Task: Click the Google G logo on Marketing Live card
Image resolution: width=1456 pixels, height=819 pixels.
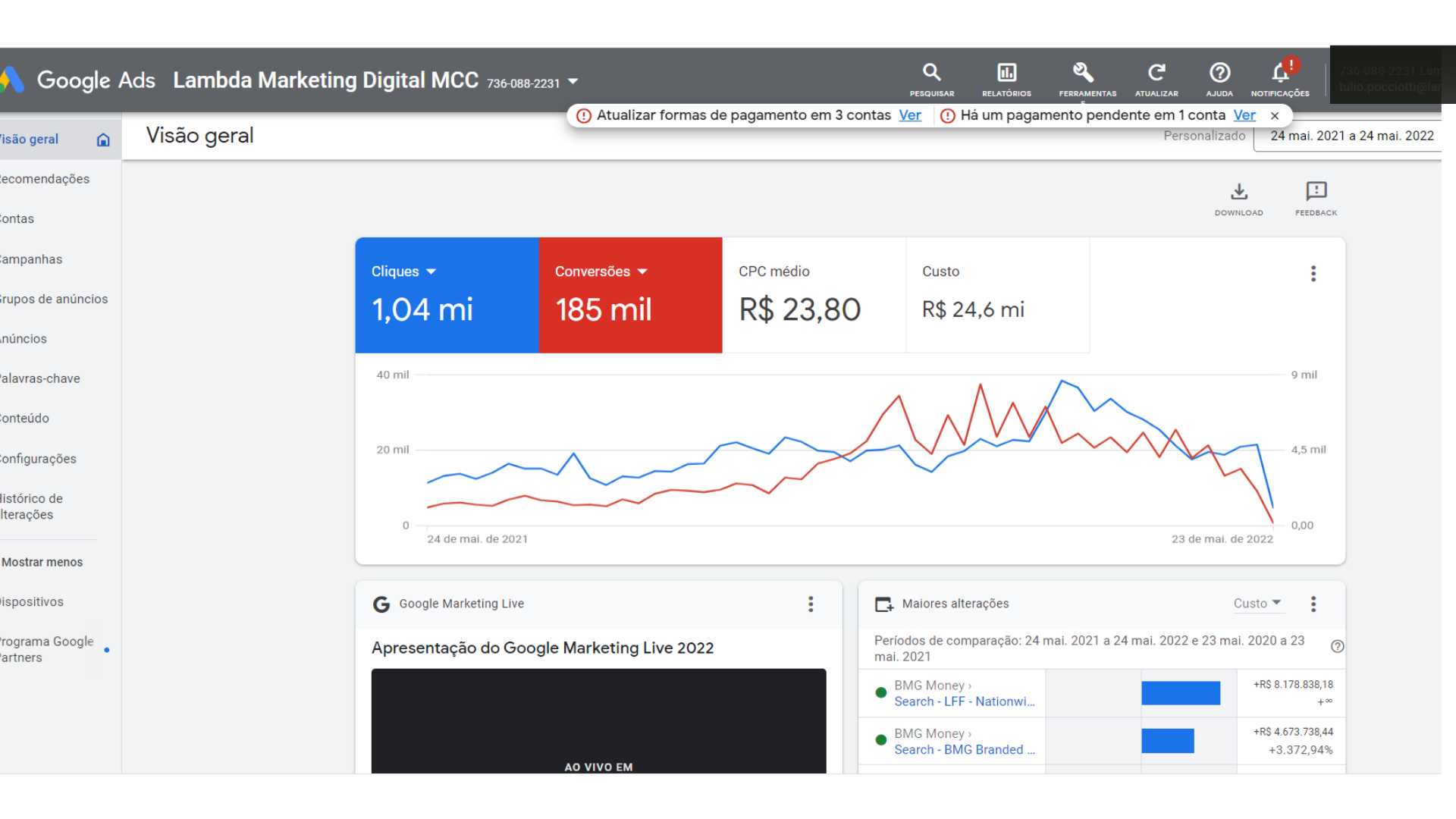Action: coord(381,604)
